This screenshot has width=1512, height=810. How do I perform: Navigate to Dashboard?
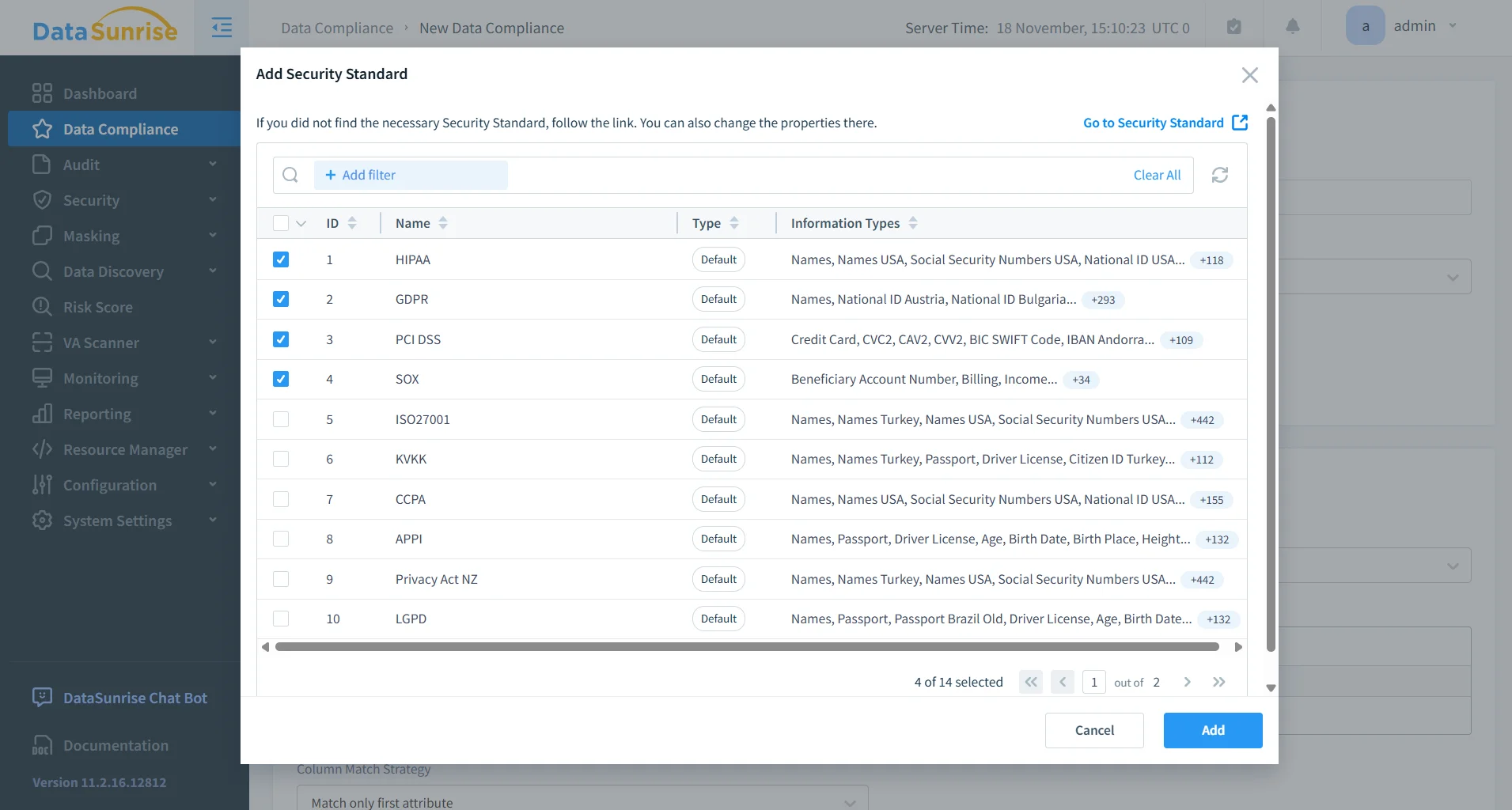[100, 93]
